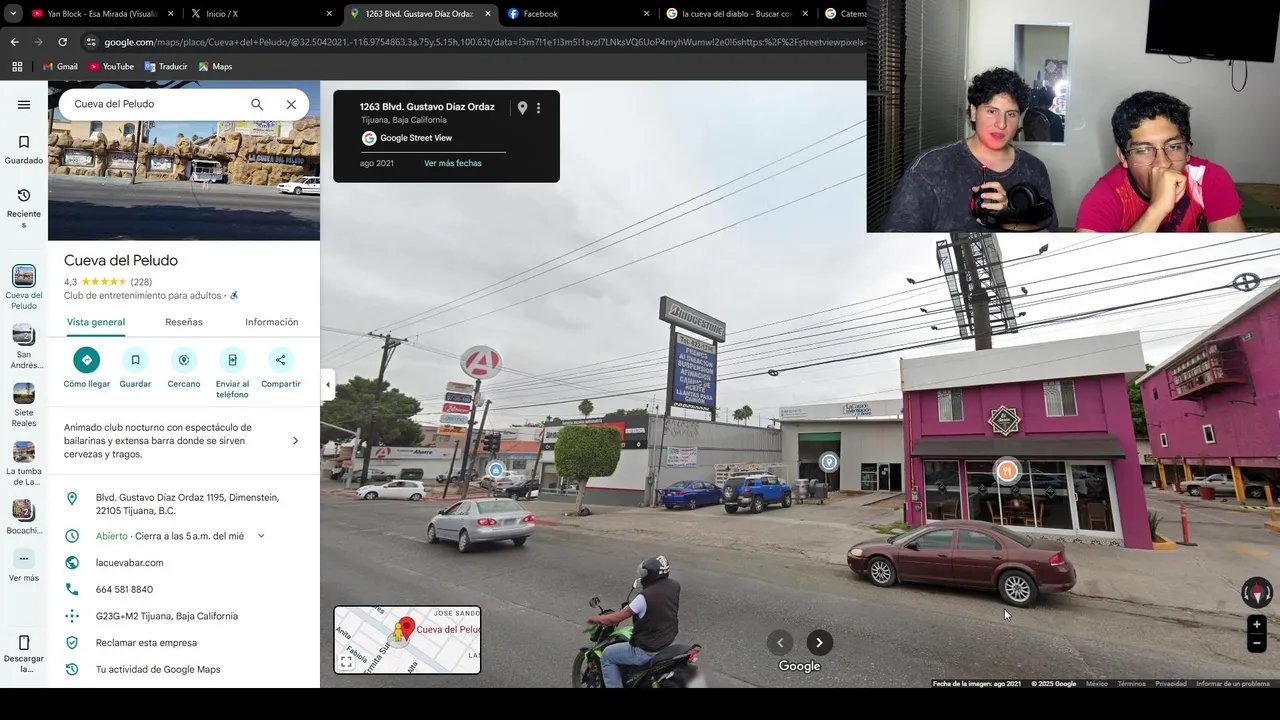
Task: Click the address Blvd. Gustavo Díaz Ordaz 1195
Action: click(187, 504)
